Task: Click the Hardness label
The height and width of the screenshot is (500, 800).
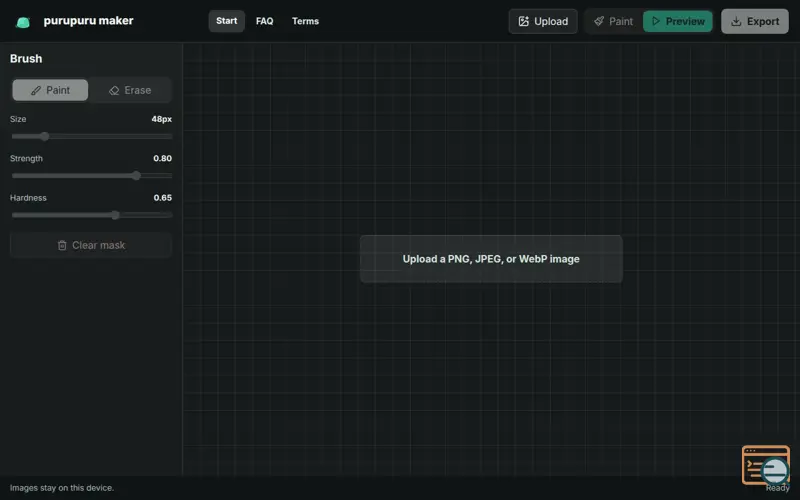Action: pyautogui.click(x=28, y=197)
